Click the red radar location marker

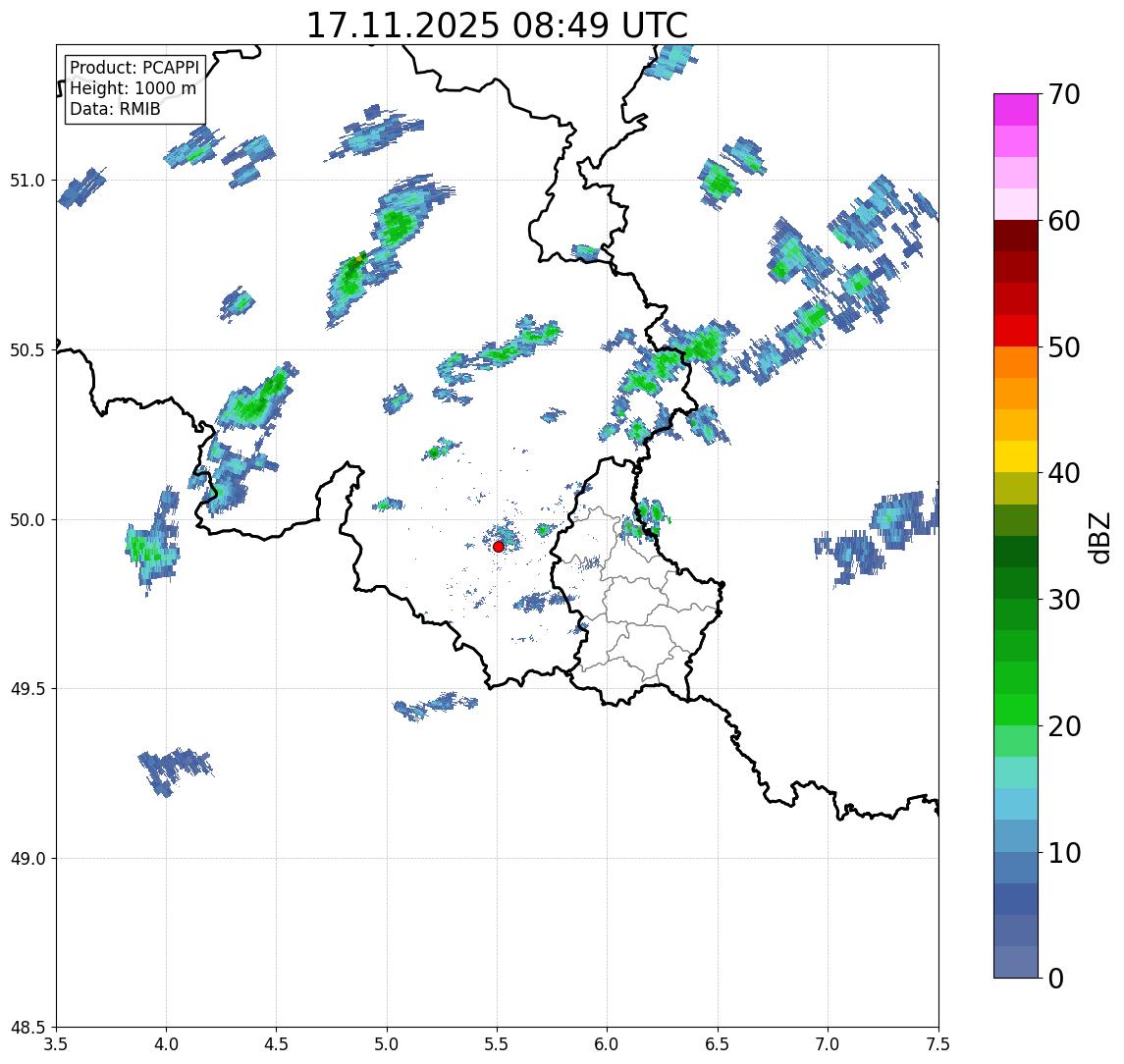click(x=499, y=547)
